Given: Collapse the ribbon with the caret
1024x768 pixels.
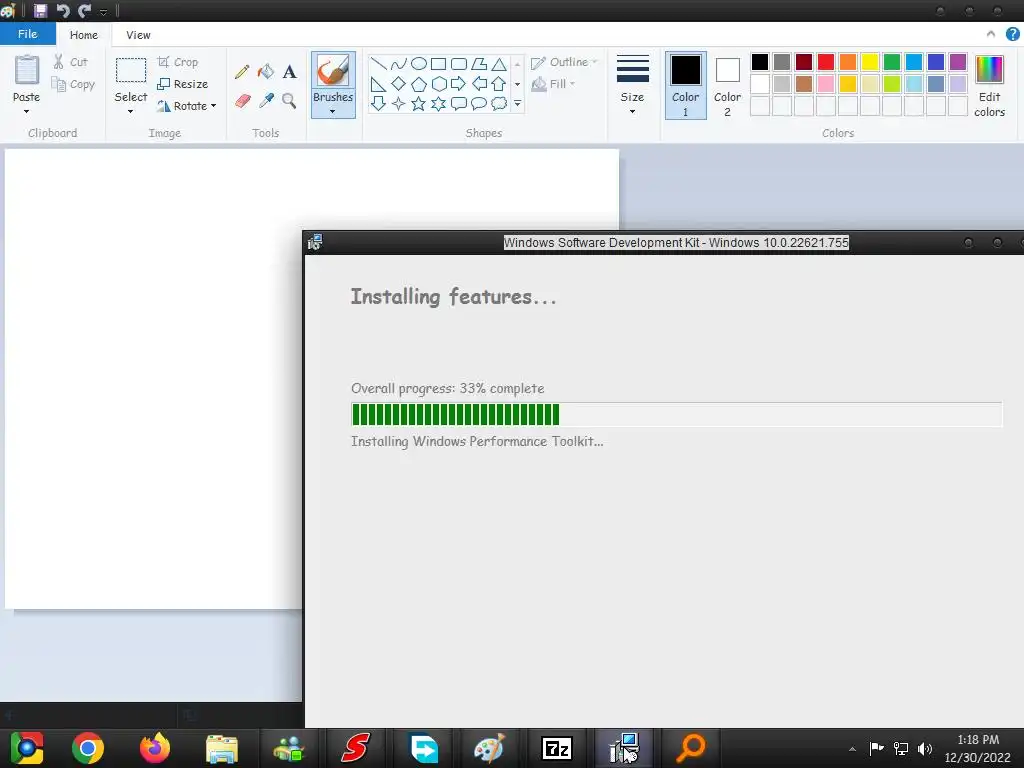Looking at the screenshot, I should click(991, 34).
